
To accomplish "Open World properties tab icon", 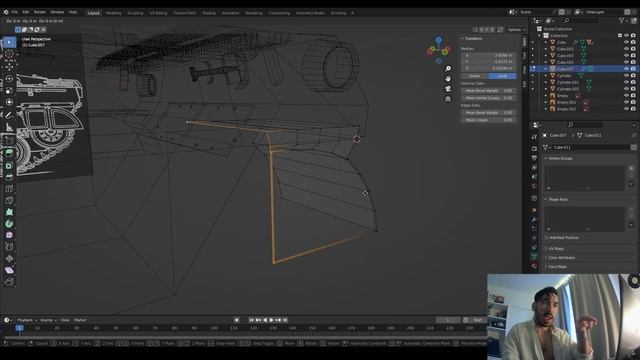I will [534, 186].
